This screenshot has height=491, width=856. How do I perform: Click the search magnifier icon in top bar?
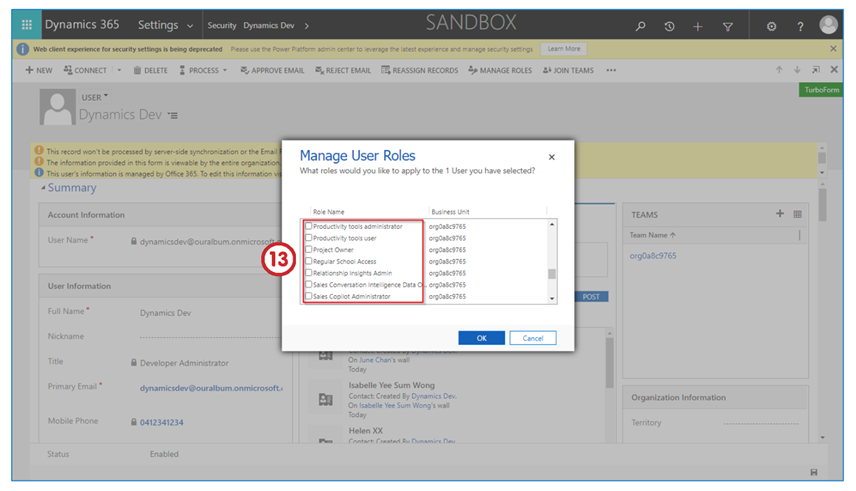point(641,26)
